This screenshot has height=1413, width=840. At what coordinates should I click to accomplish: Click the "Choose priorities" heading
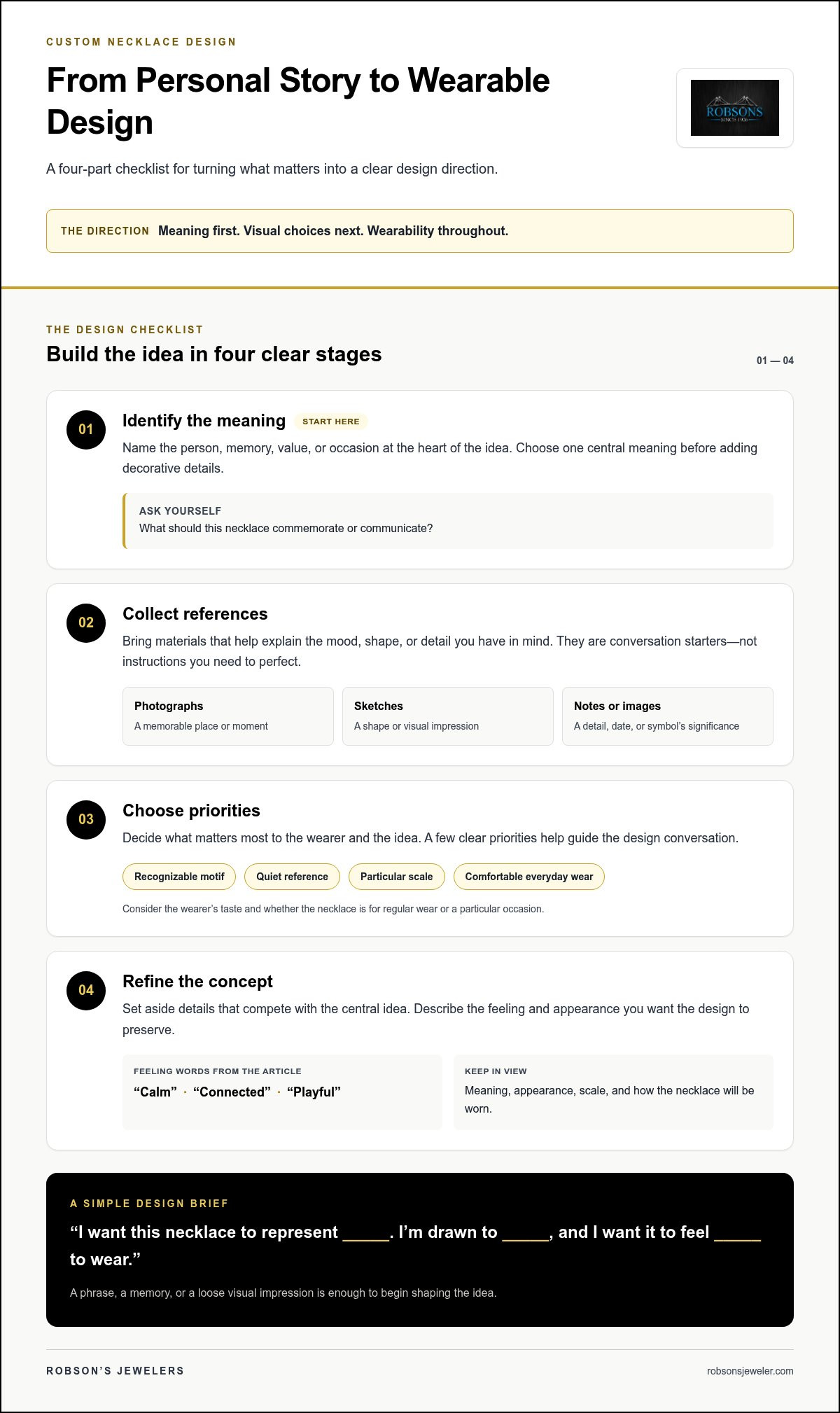point(191,811)
